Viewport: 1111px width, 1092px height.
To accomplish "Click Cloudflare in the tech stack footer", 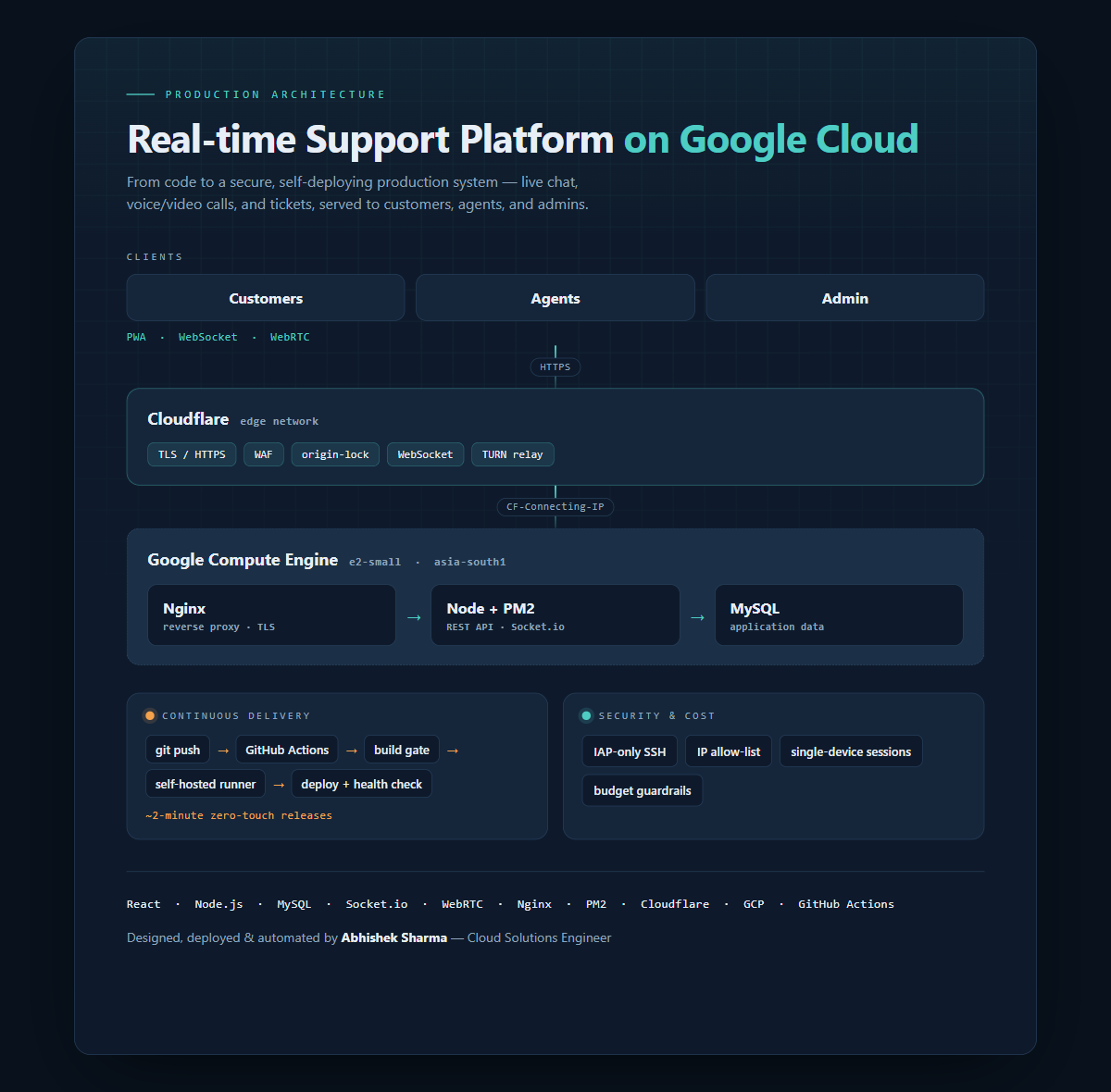I will pyautogui.click(x=675, y=904).
